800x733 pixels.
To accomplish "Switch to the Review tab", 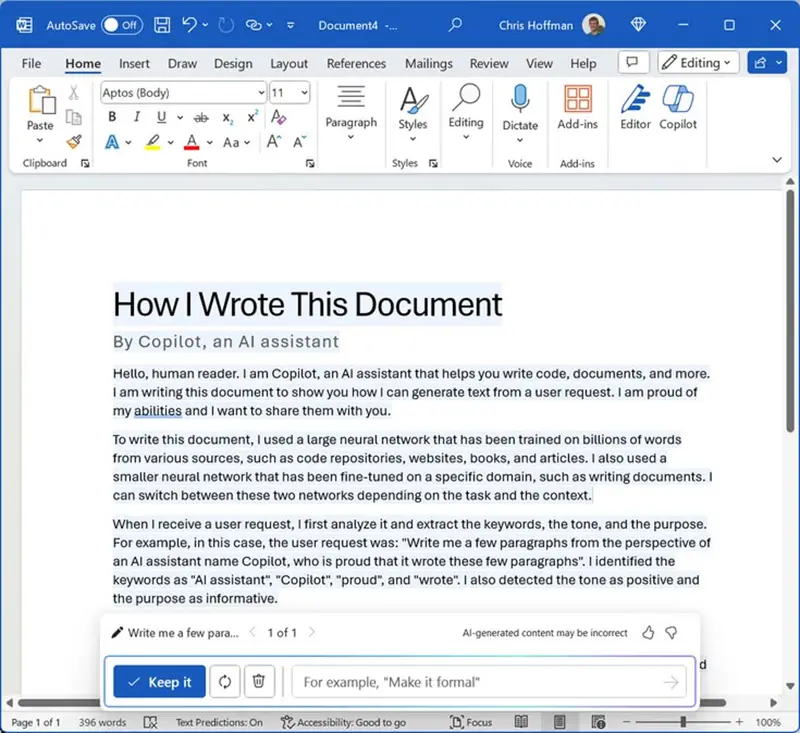I will pos(489,63).
